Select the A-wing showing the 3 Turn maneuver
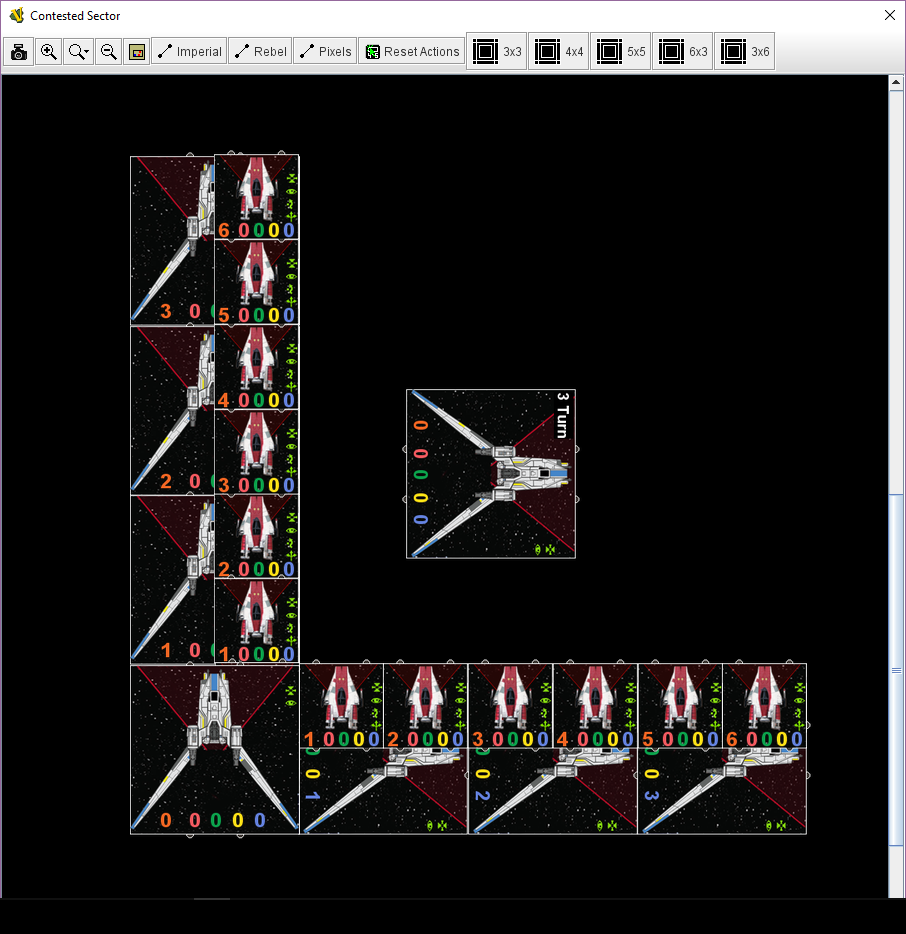 click(x=490, y=473)
